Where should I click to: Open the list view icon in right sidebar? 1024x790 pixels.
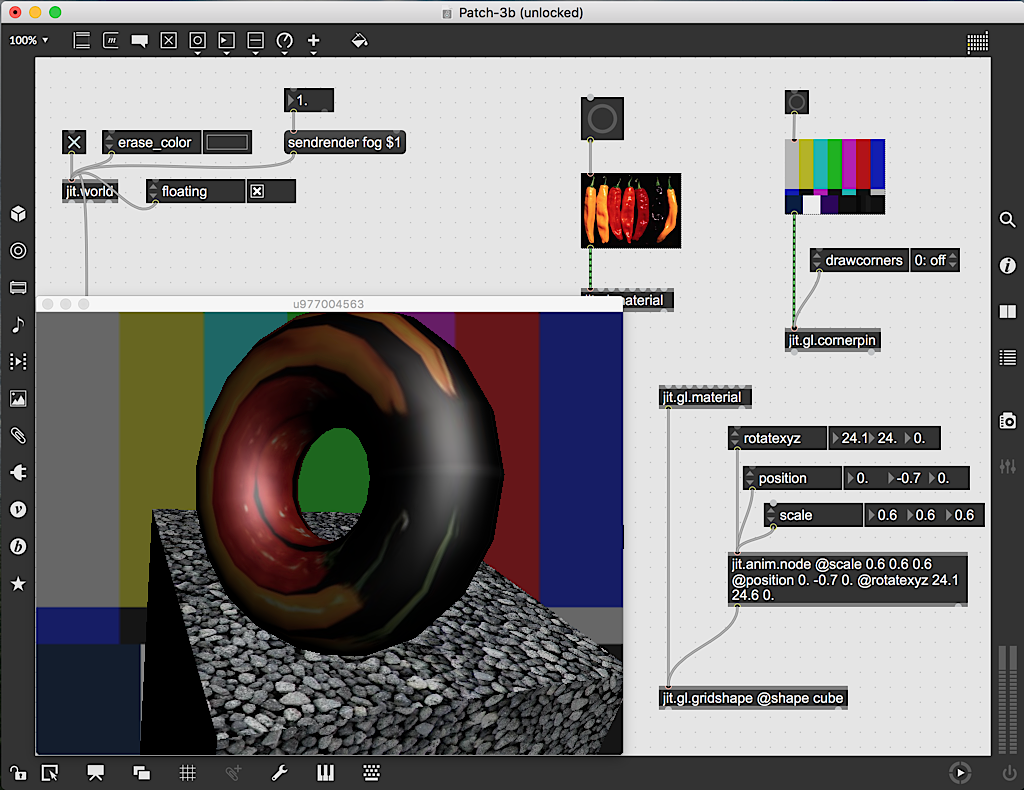1008,357
